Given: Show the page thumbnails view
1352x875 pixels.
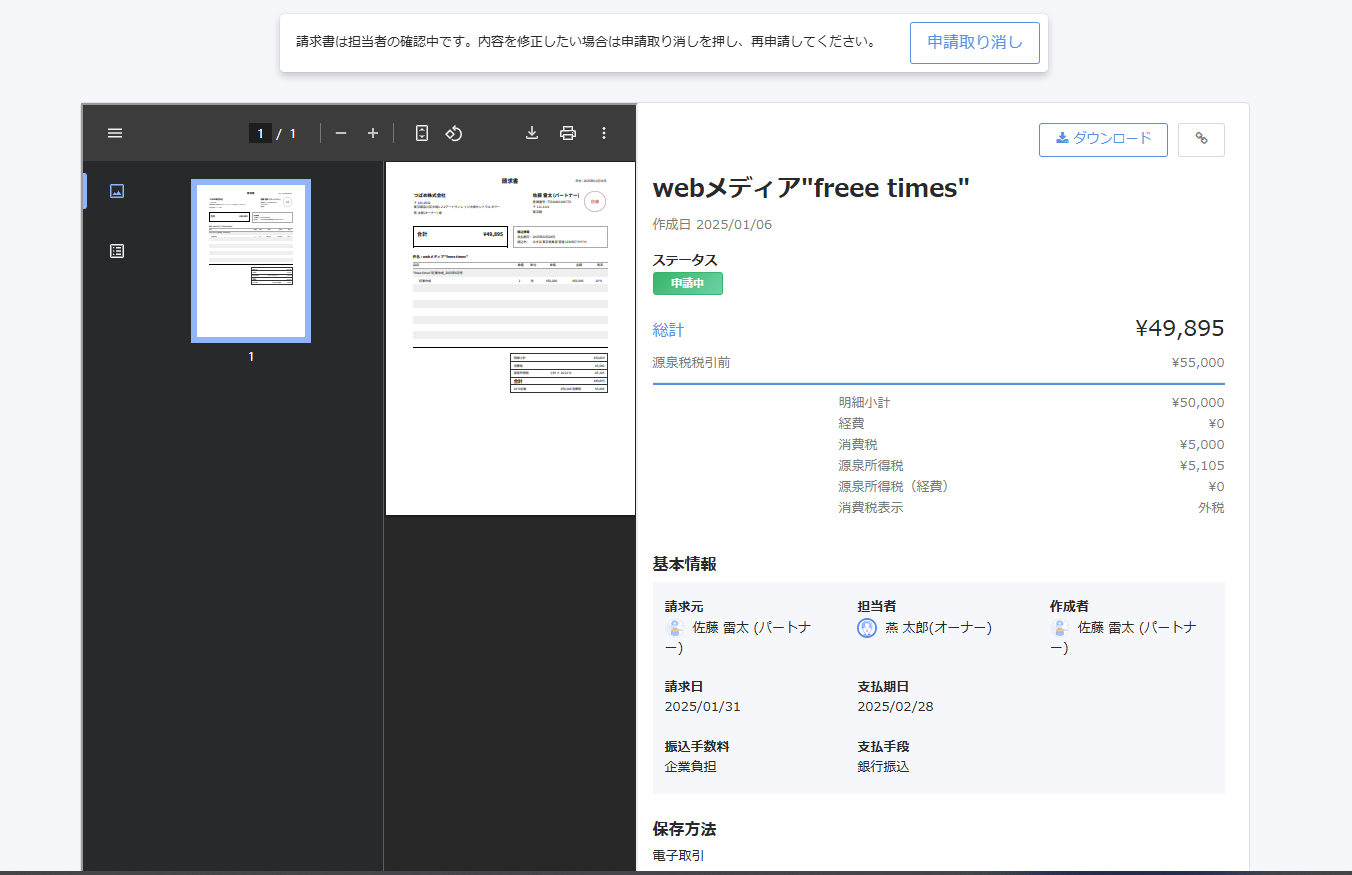Looking at the screenshot, I should pos(117,191).
